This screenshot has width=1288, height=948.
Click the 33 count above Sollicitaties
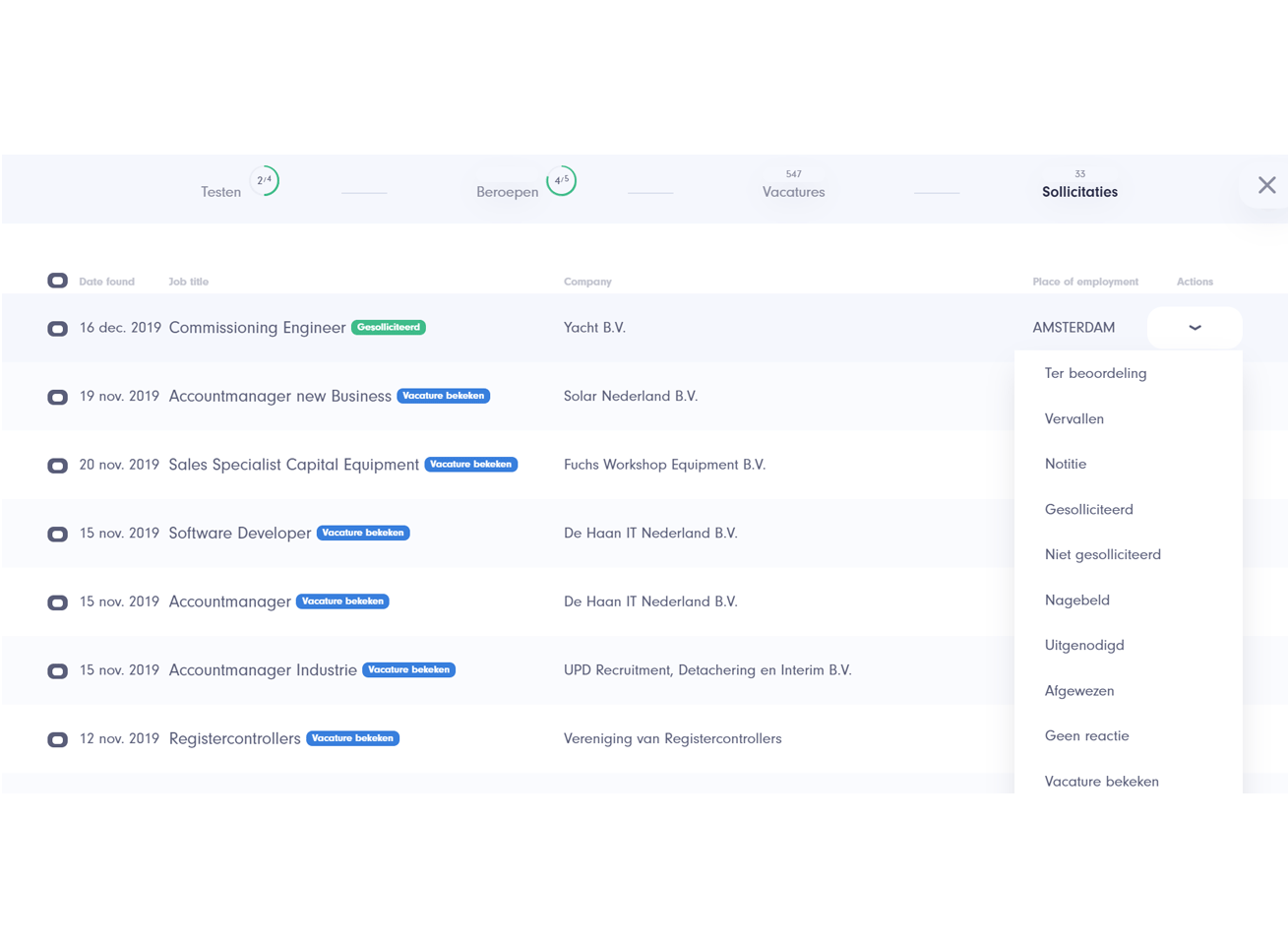(1079, 173)
